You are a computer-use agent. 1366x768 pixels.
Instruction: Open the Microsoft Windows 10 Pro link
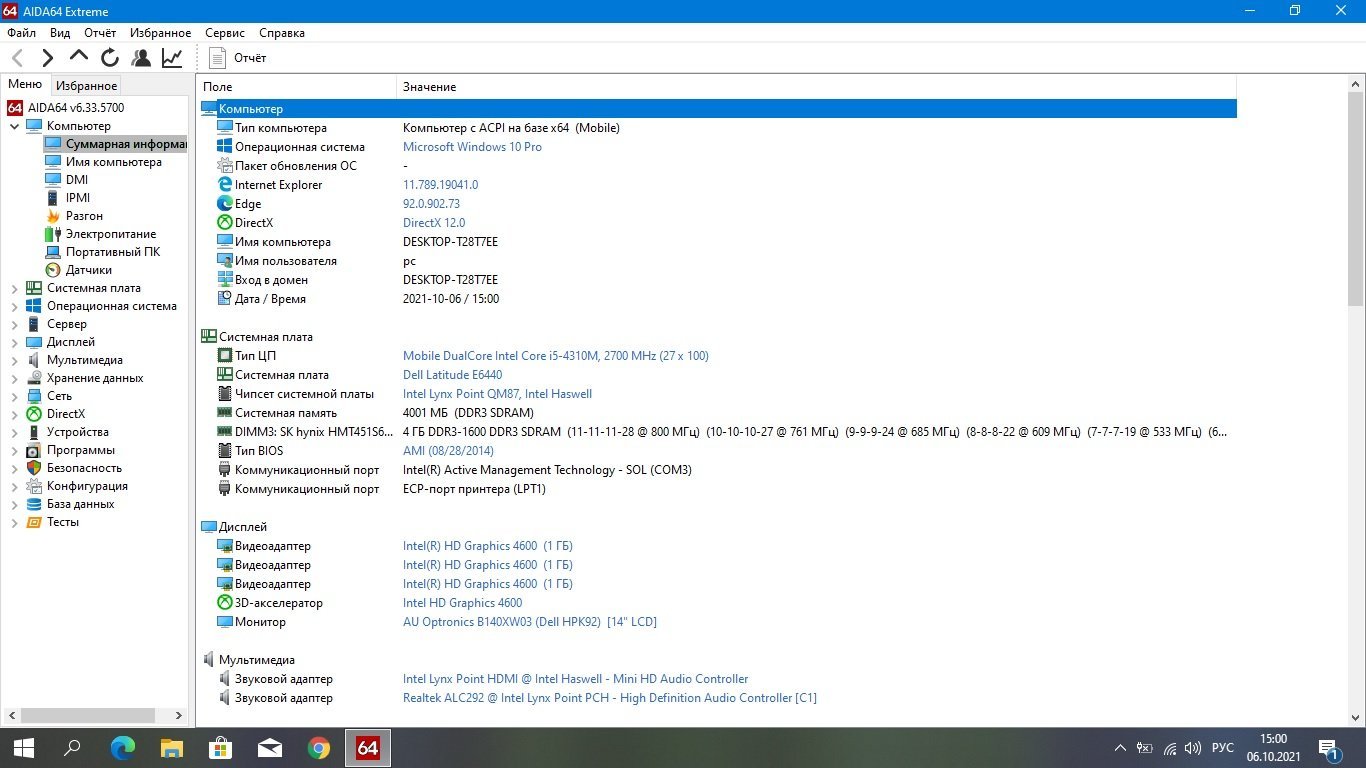pos(472,147)
